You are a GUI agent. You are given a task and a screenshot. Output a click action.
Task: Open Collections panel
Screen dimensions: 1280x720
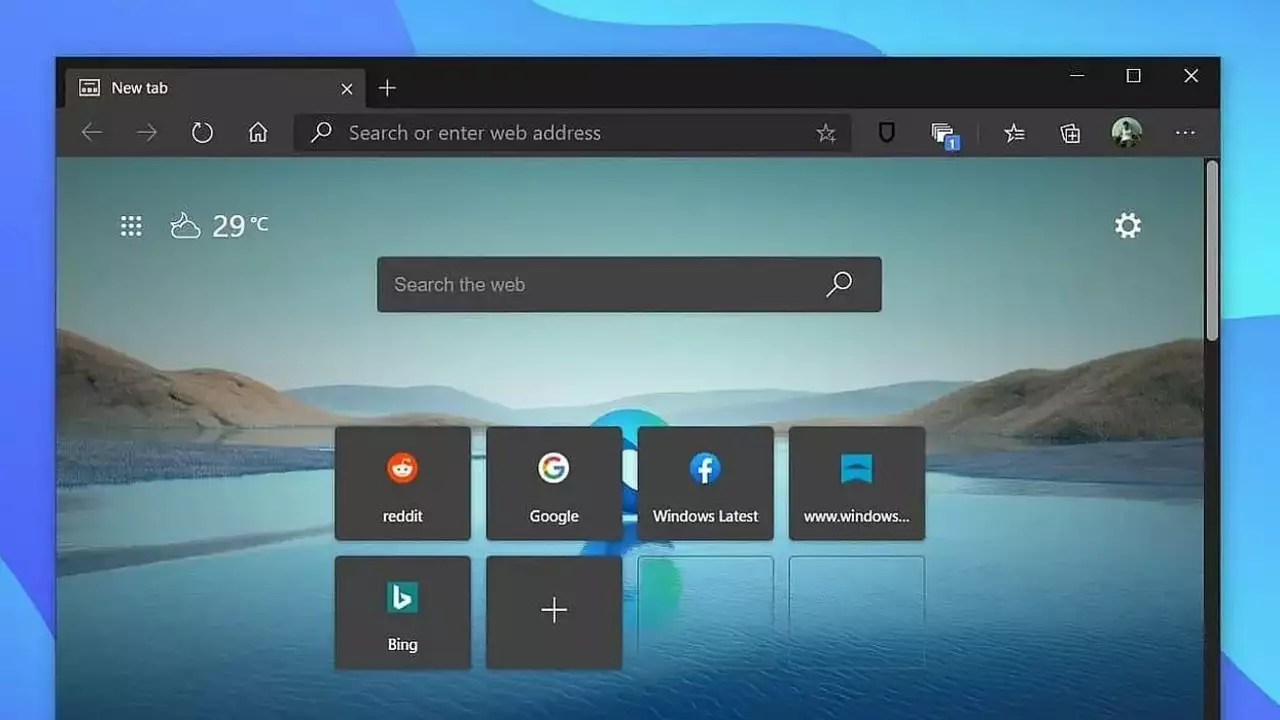pos(1070,133)
